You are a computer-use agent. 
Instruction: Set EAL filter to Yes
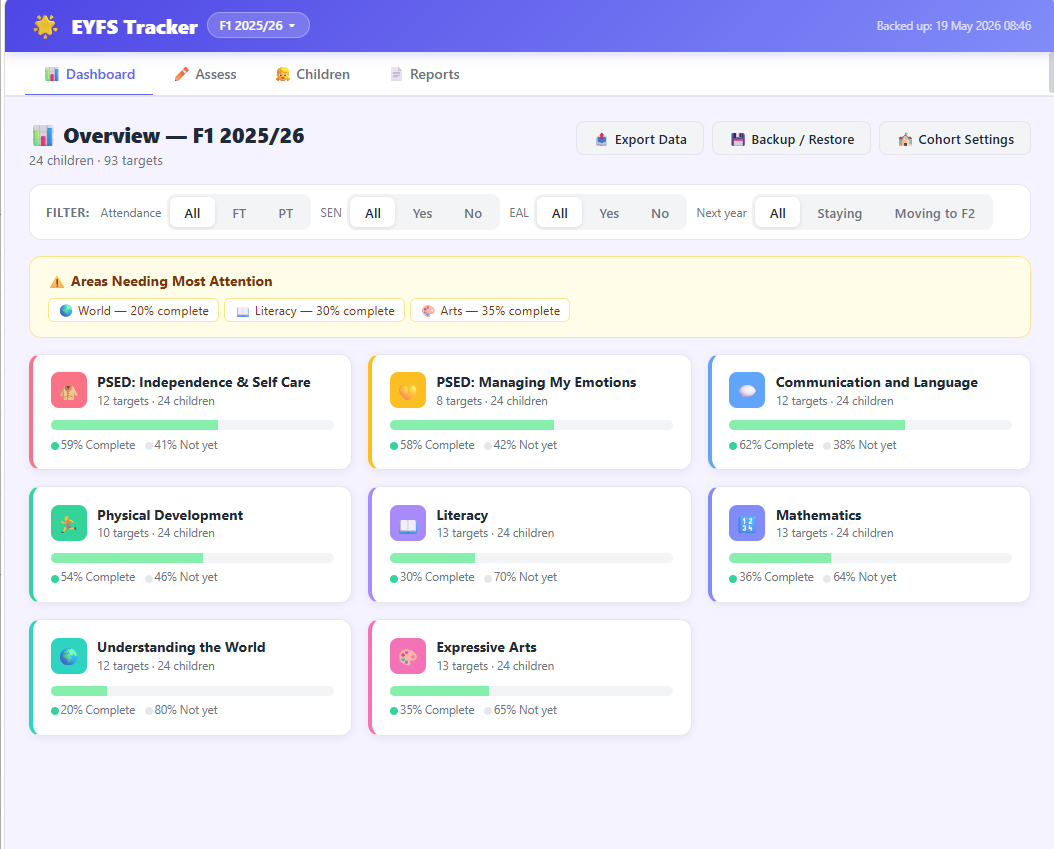[609, 213]
